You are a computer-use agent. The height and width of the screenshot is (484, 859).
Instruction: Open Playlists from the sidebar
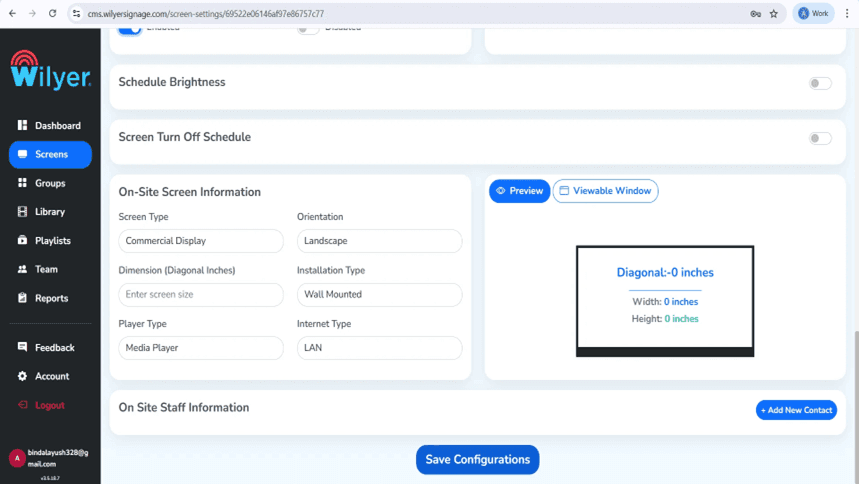[50, 241]
